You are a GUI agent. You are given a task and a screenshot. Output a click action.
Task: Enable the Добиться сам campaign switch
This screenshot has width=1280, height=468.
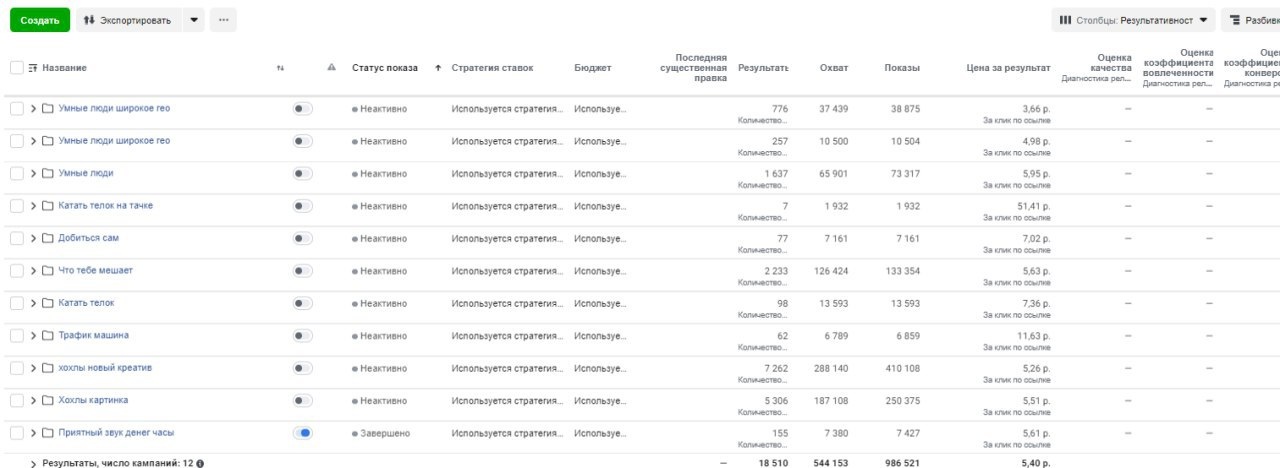click(302, 238)
